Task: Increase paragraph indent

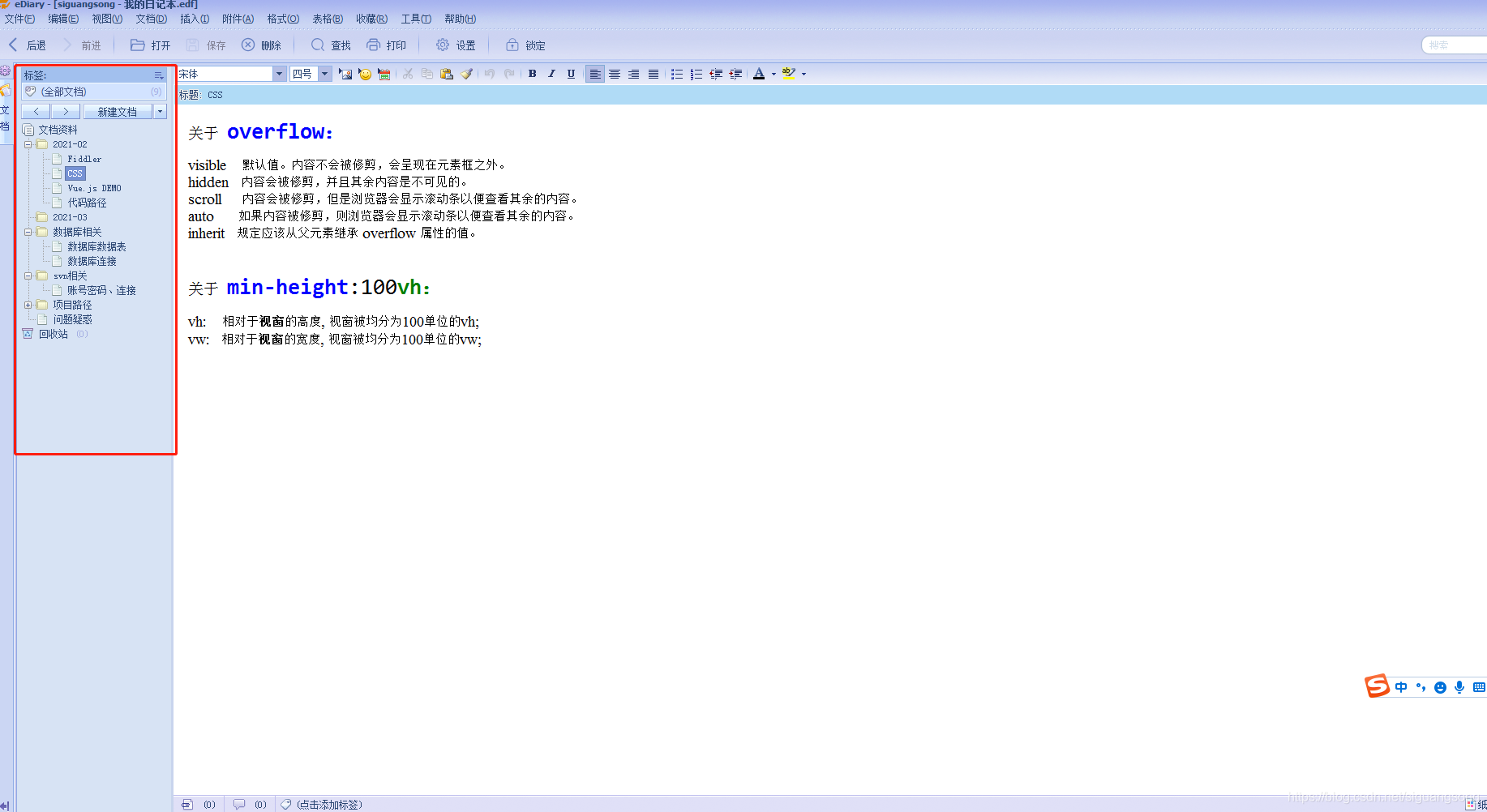Action: pos(735,74)
